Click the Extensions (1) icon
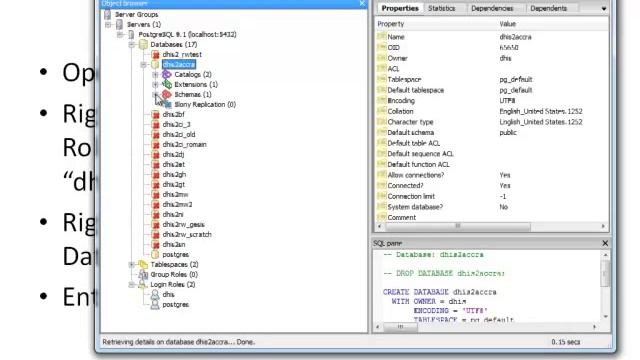Screen dimensions: 640x360 click(167, 84)
